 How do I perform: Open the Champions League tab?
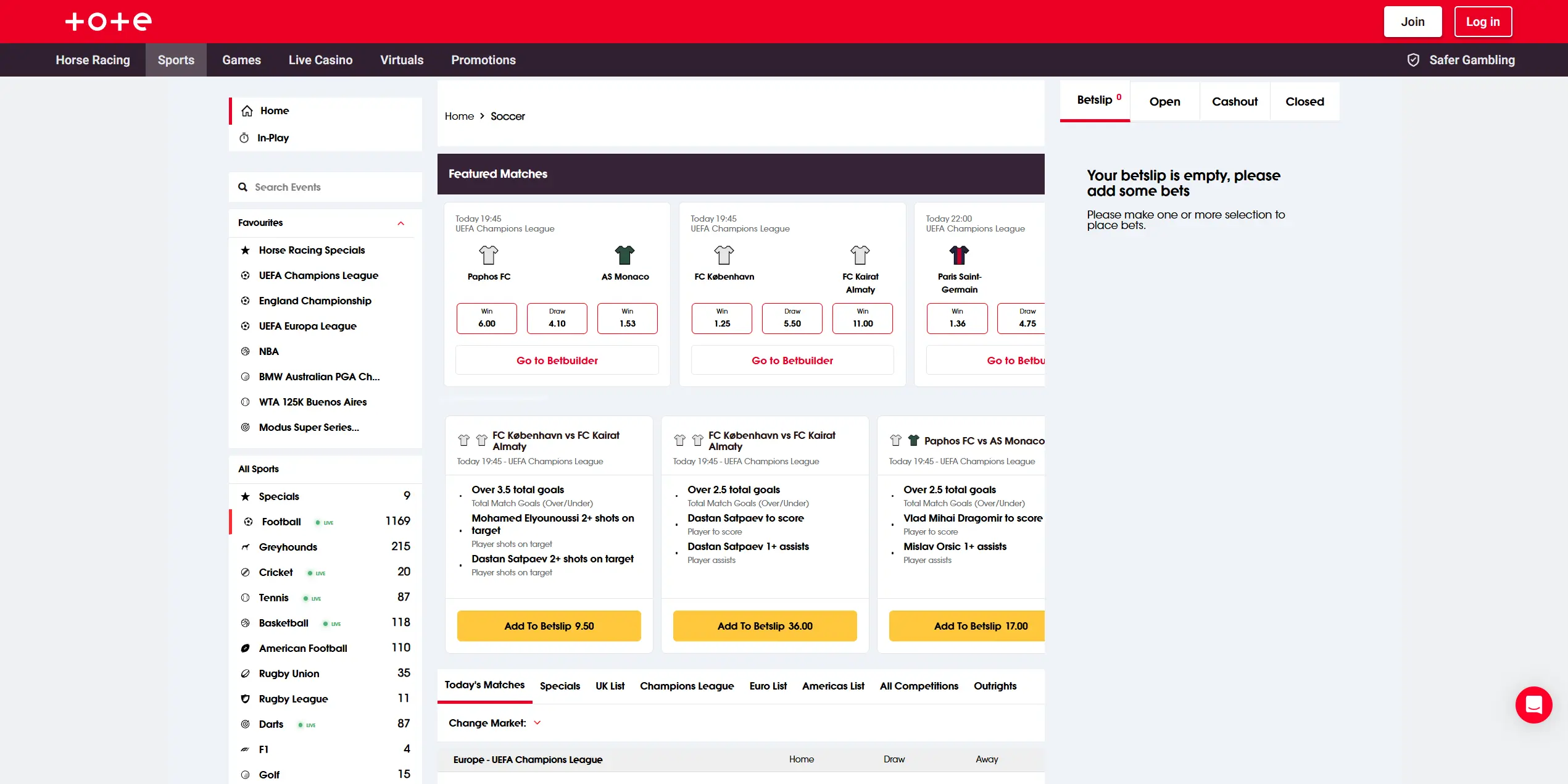pyautogui.click(x=686, y=686)
